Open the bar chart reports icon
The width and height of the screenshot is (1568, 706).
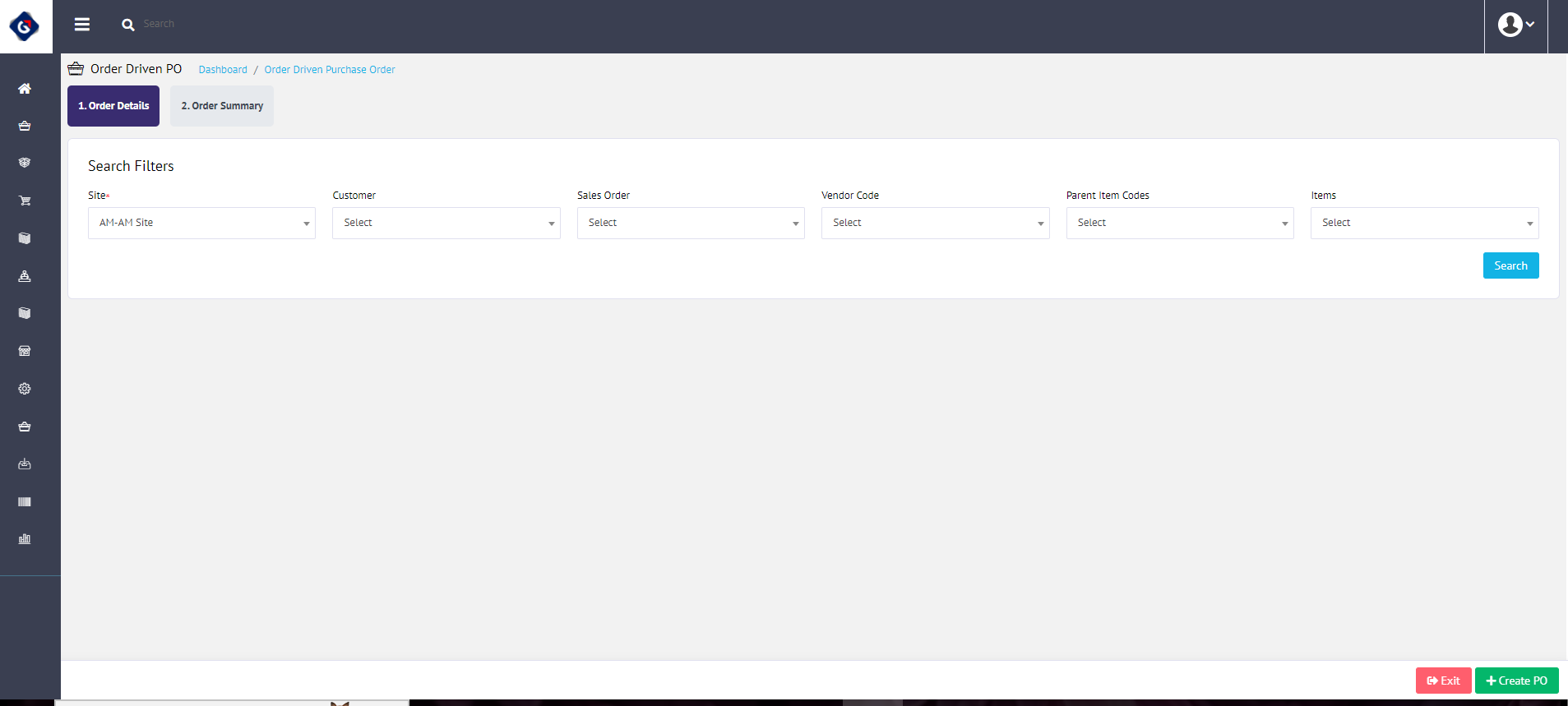(x=25, y=539)
